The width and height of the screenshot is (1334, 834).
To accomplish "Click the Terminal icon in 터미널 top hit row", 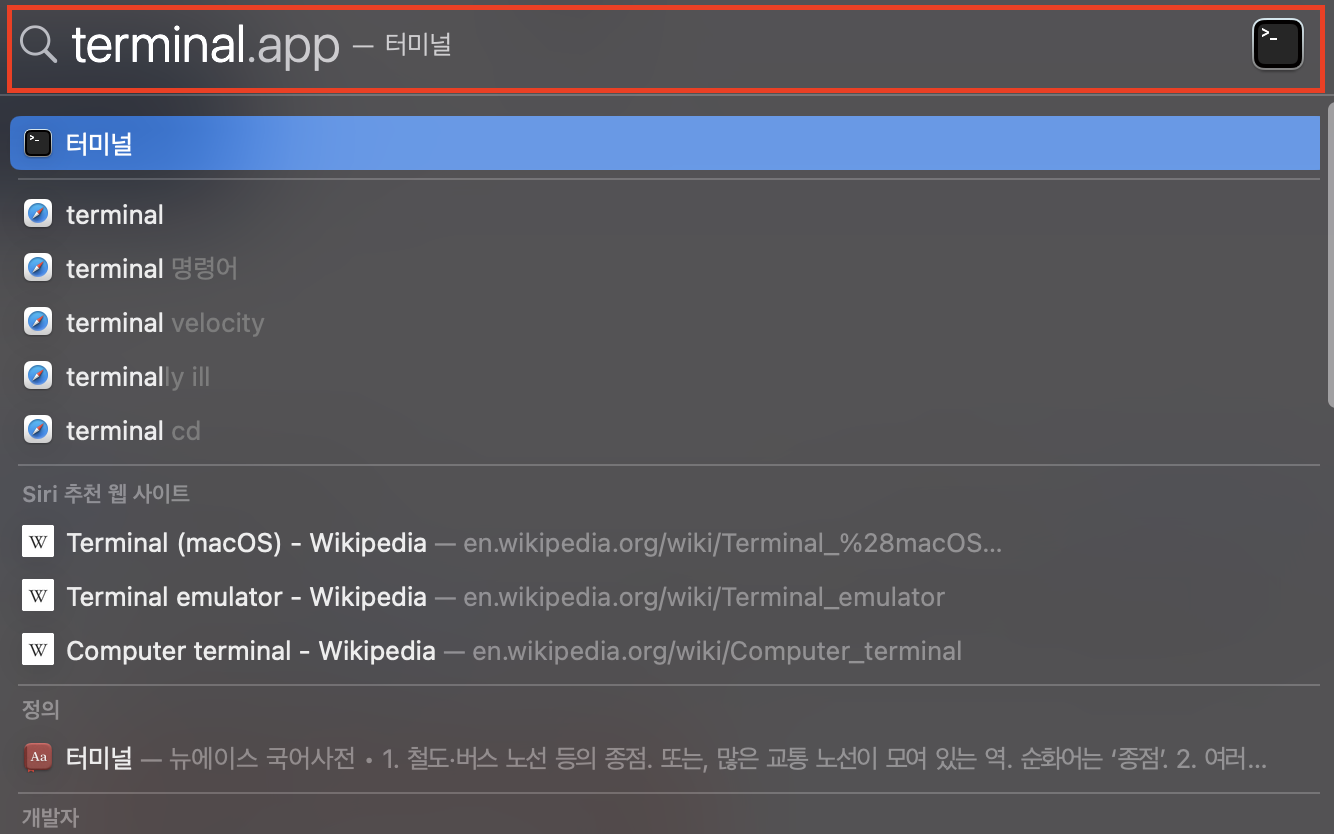I will [38, 144].
